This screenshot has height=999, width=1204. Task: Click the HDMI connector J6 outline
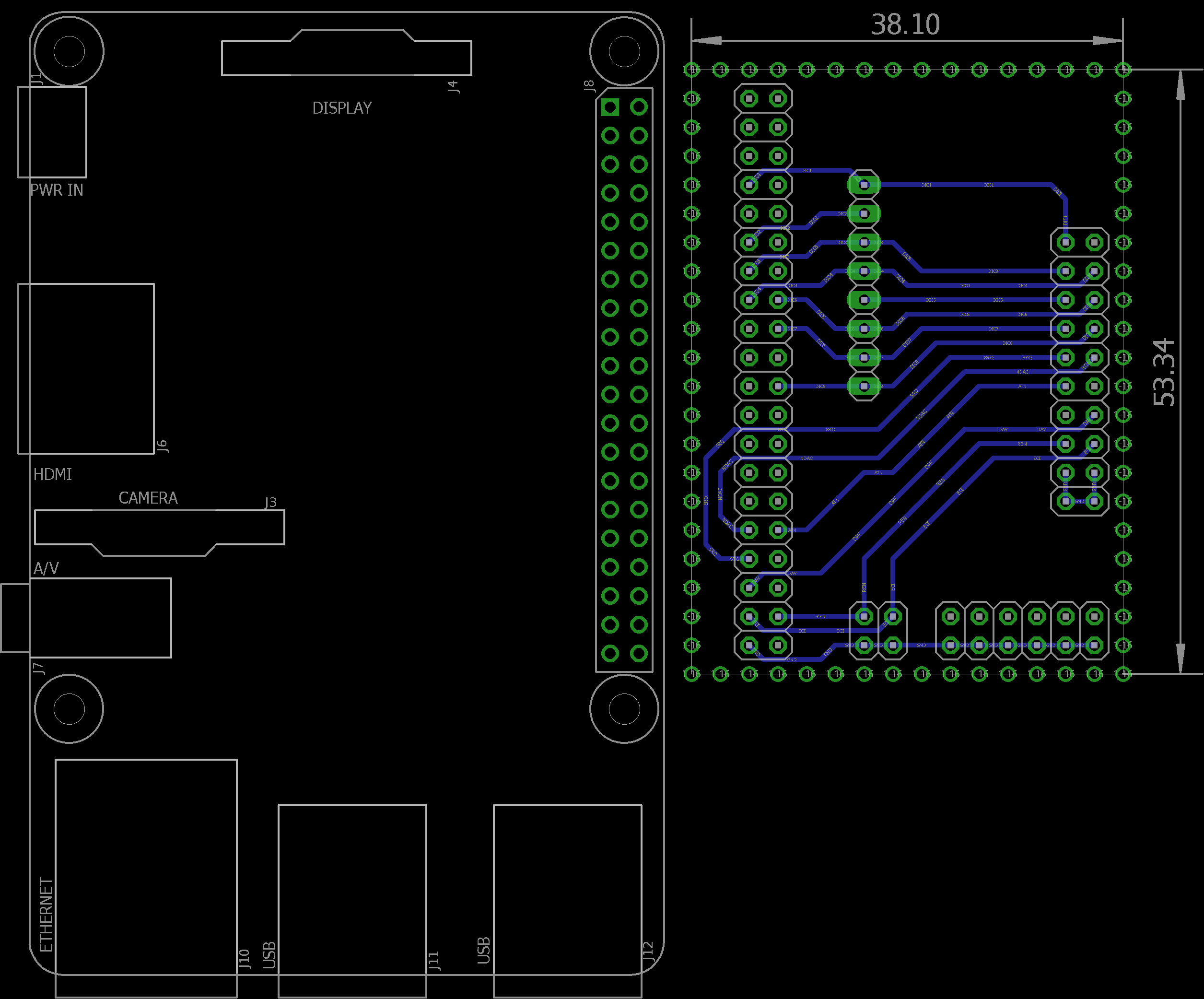[x=86, y=368]
